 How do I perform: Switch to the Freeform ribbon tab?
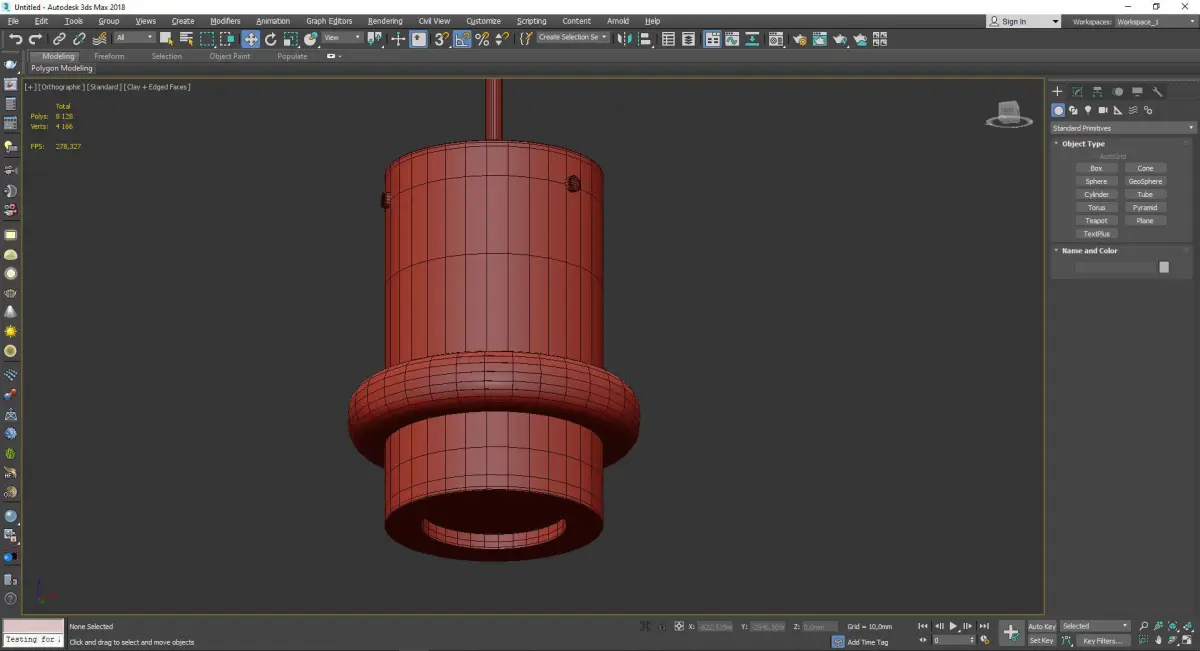point(109,56)
